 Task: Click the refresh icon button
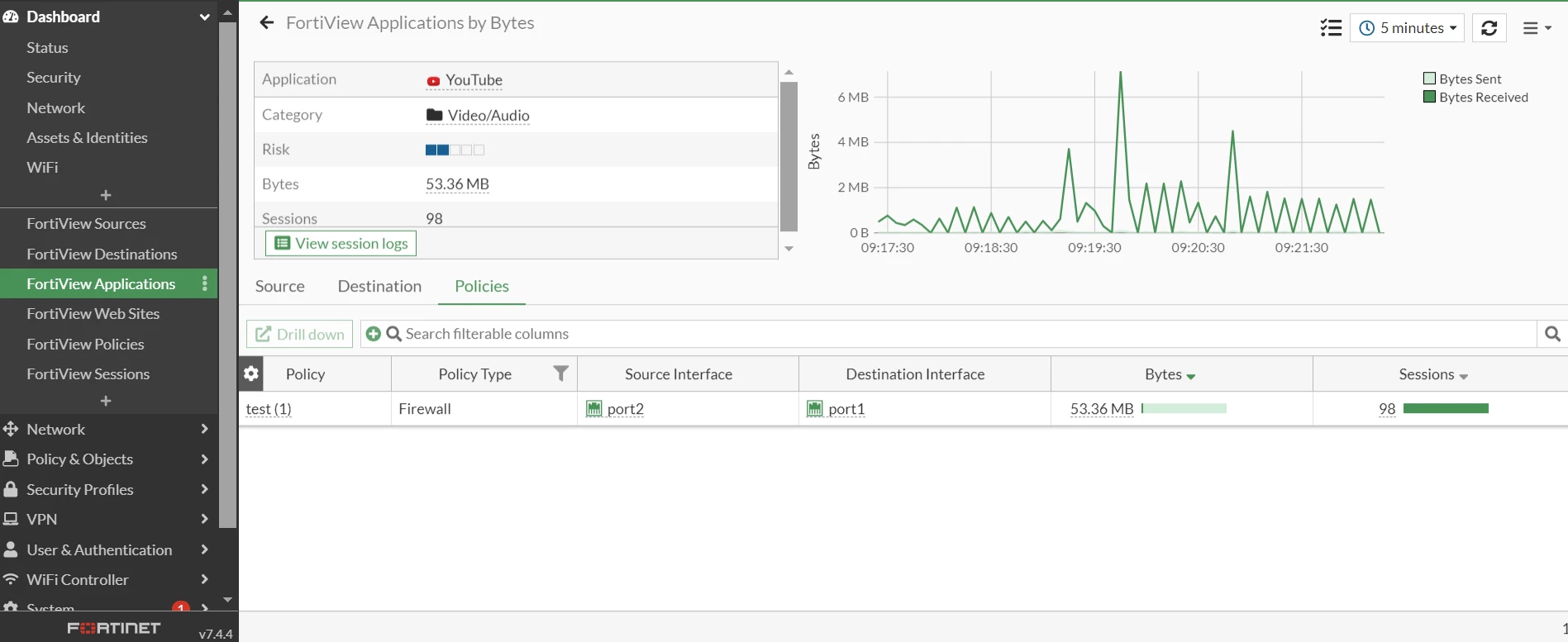[1489, 28]
